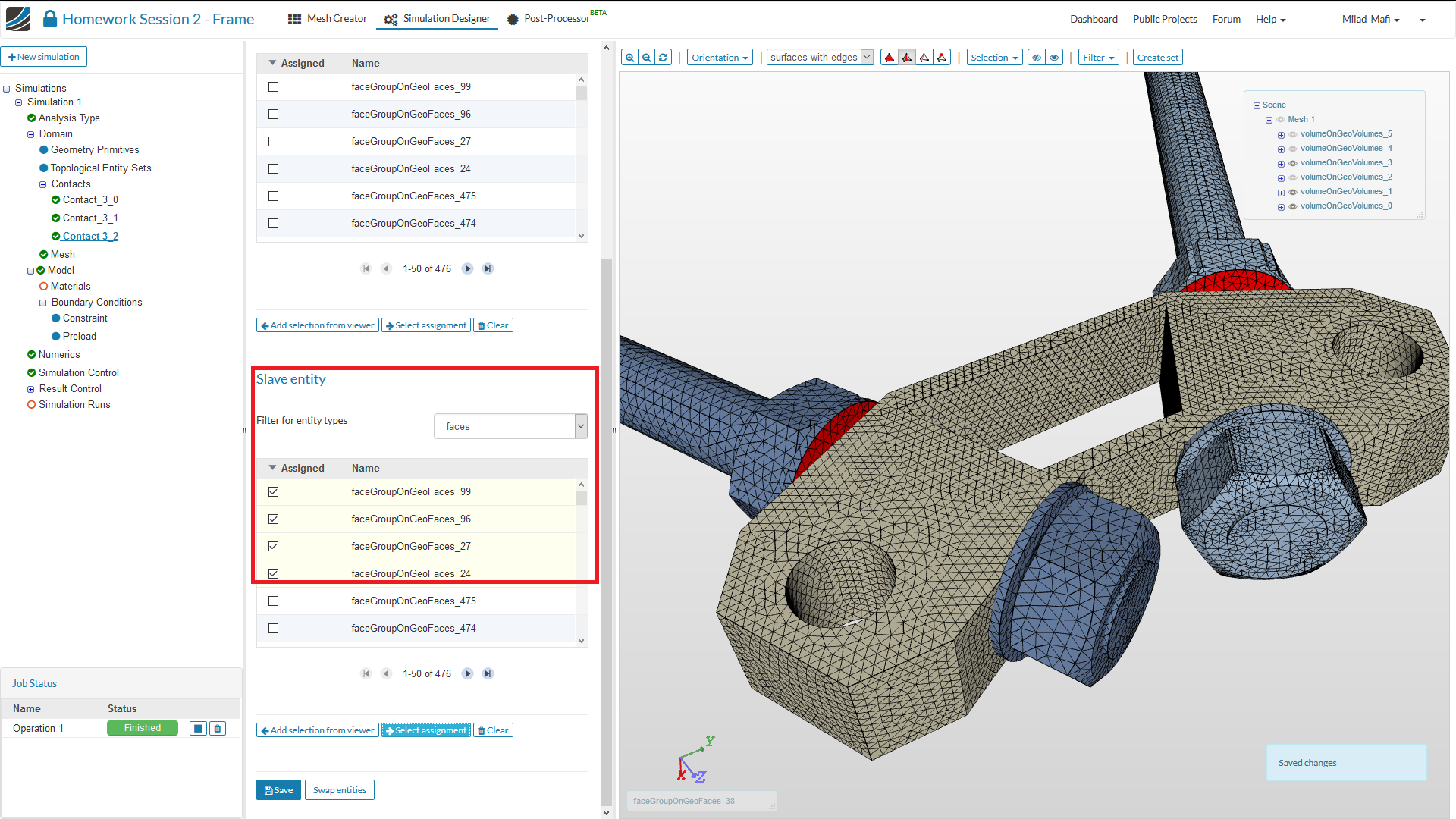The width and height of the screenshot is (1456, 819).
Task: Click the Create set button
Action: tap(1157, 58)
